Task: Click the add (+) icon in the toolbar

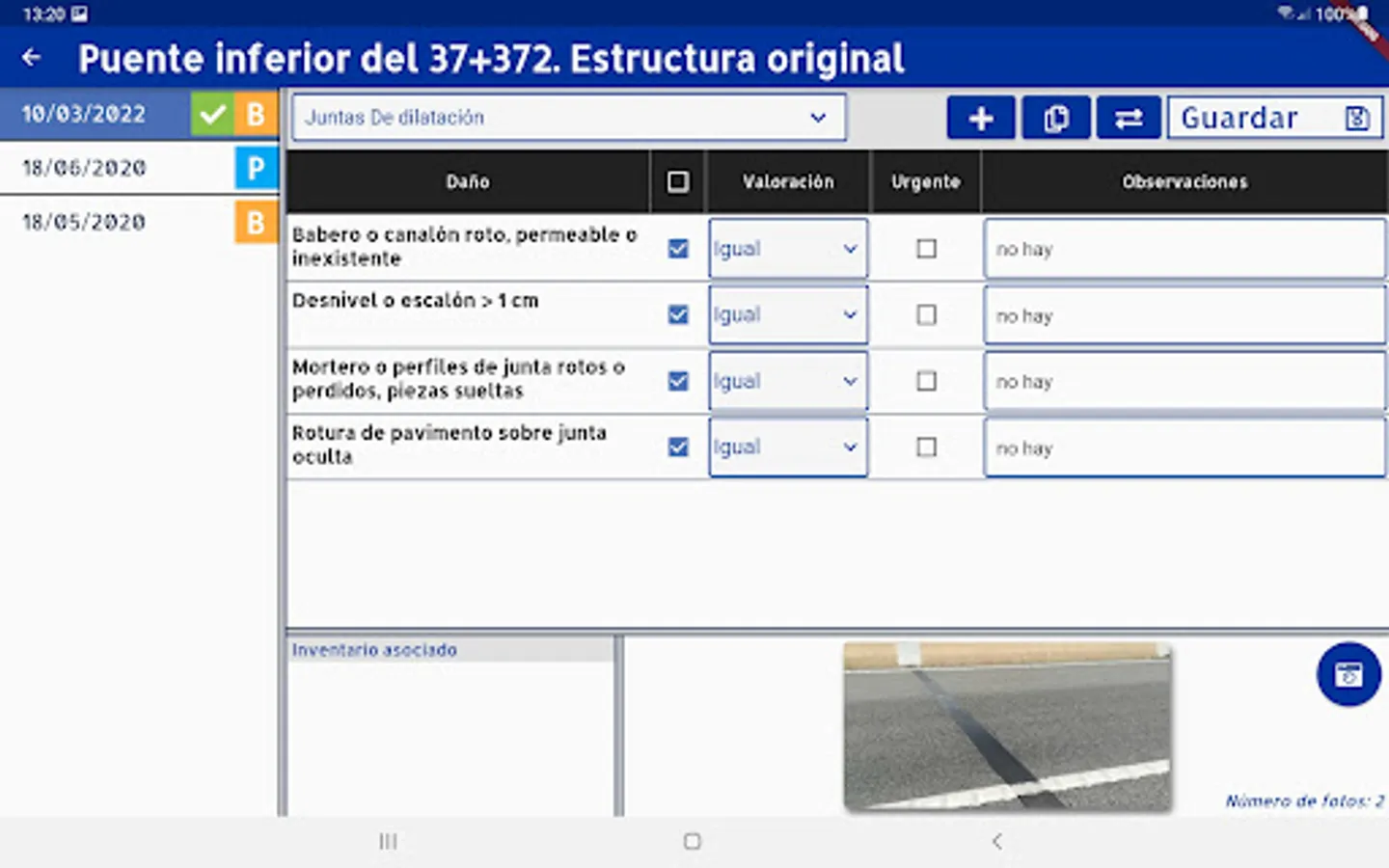Action: (980, 117)
